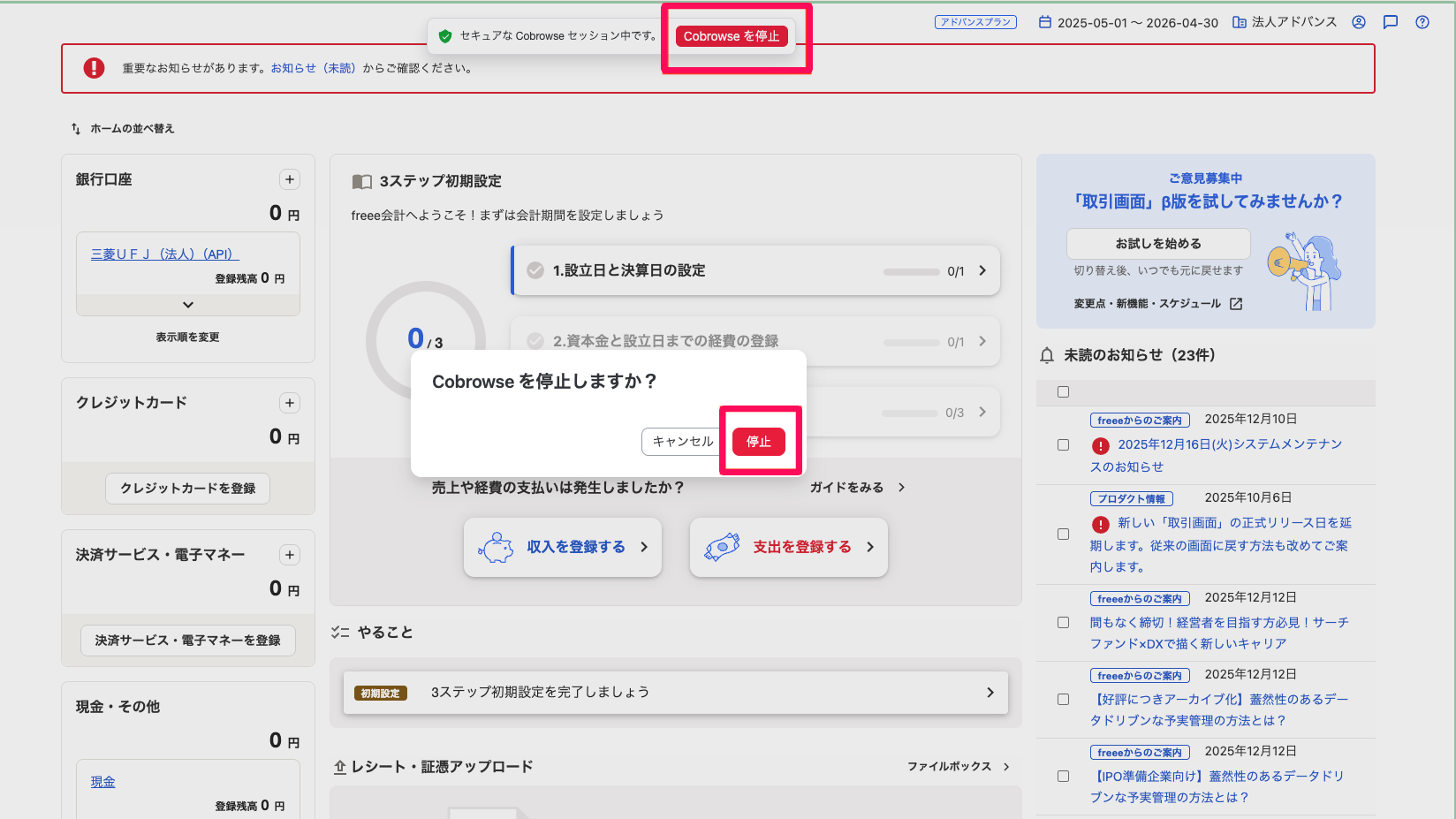Click the book icon beside 3ステップ初期設定
The image size is (1456, 819).
pyautogui.click(x=362, y=181)
